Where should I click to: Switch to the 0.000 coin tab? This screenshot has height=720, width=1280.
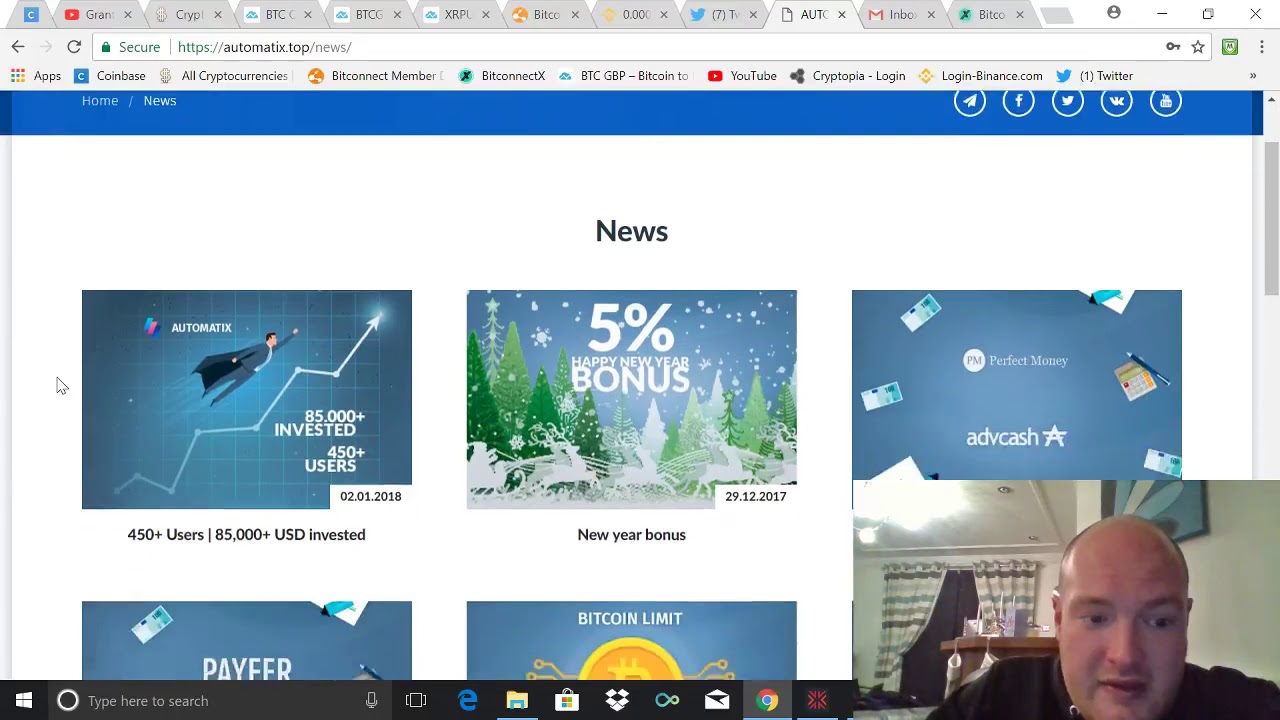click(x=632, y=14)
